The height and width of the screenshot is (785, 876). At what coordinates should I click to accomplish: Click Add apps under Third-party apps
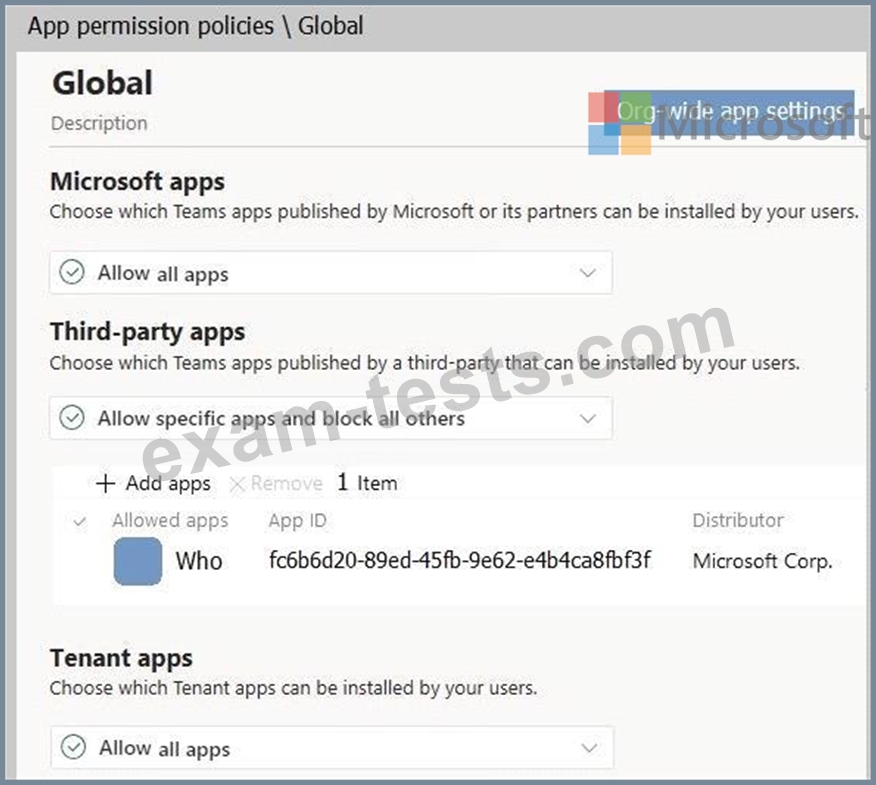point(154,483)
